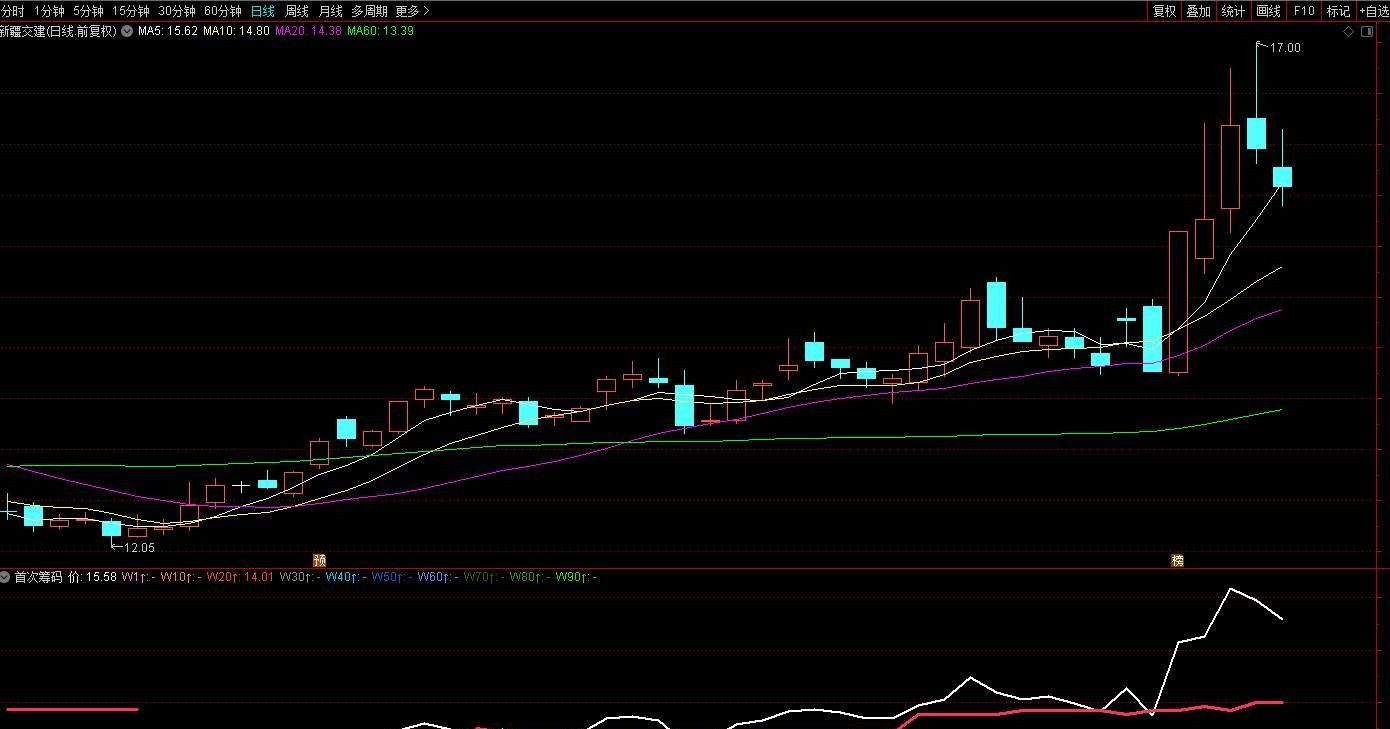
Task: Select the 月线 monthly period tab
Action: tap(330, 11)
